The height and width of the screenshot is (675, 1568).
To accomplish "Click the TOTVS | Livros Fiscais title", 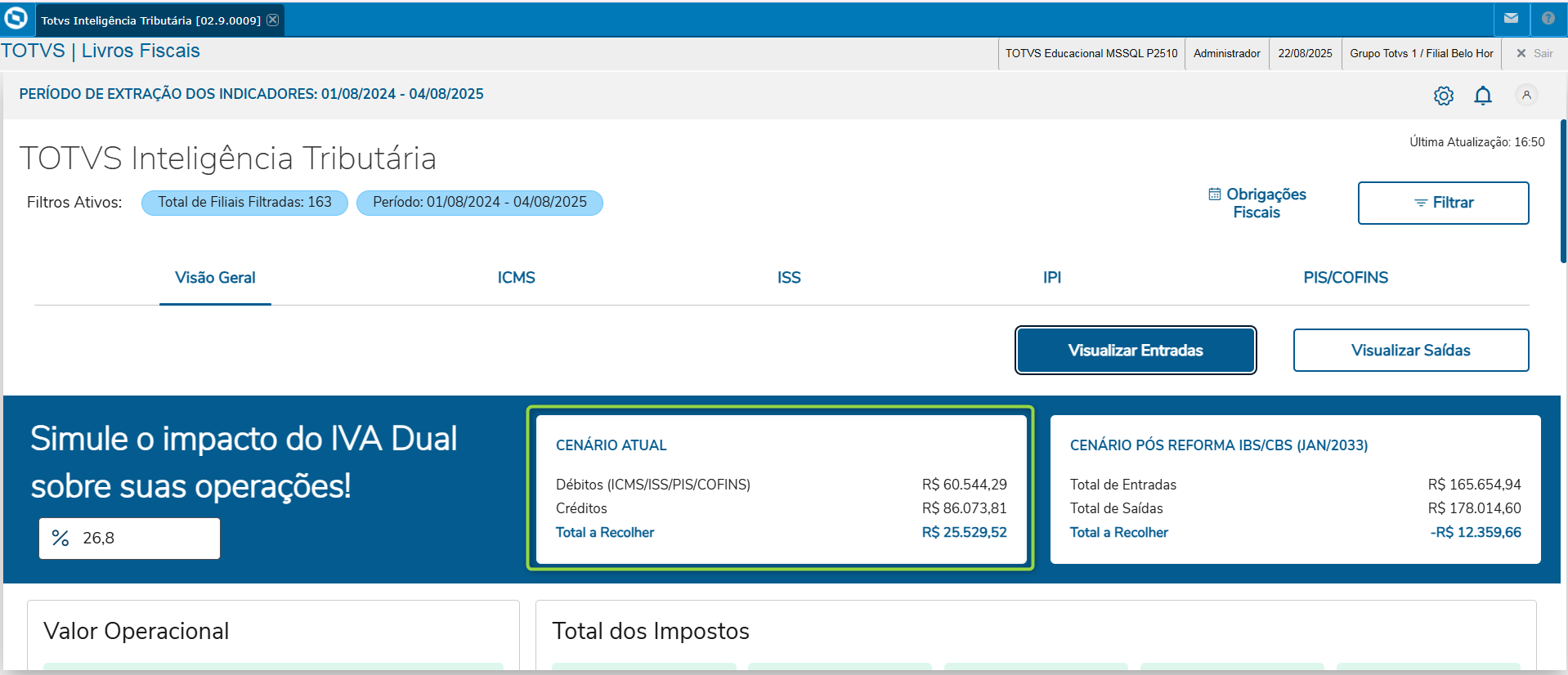I will click(x=101, y=51).
